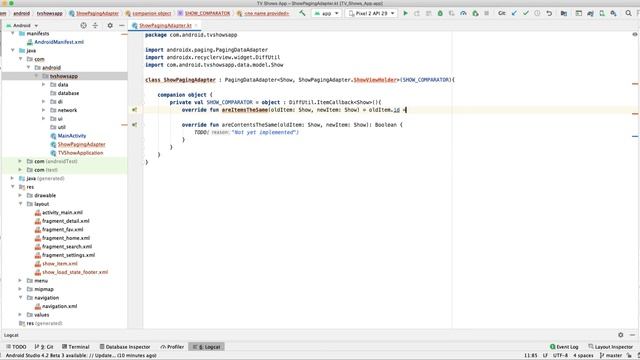Expand the values folder
Image resolution: width=640 pixels, height=360 pixels.
click(20, 315)
